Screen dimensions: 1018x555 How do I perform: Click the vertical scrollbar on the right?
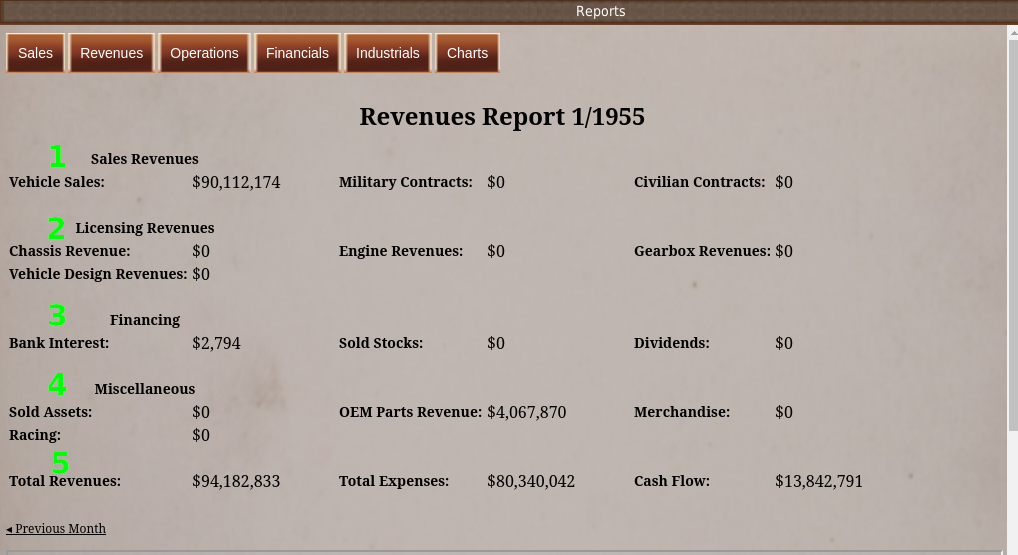tap(1012, 235)
